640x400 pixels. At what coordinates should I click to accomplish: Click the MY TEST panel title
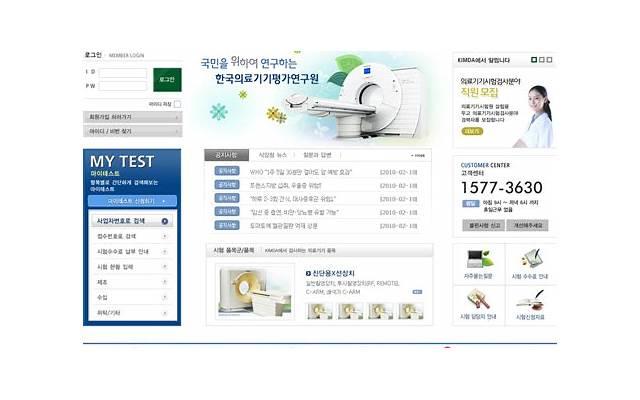pyautogui.click(x=122, y=161)
